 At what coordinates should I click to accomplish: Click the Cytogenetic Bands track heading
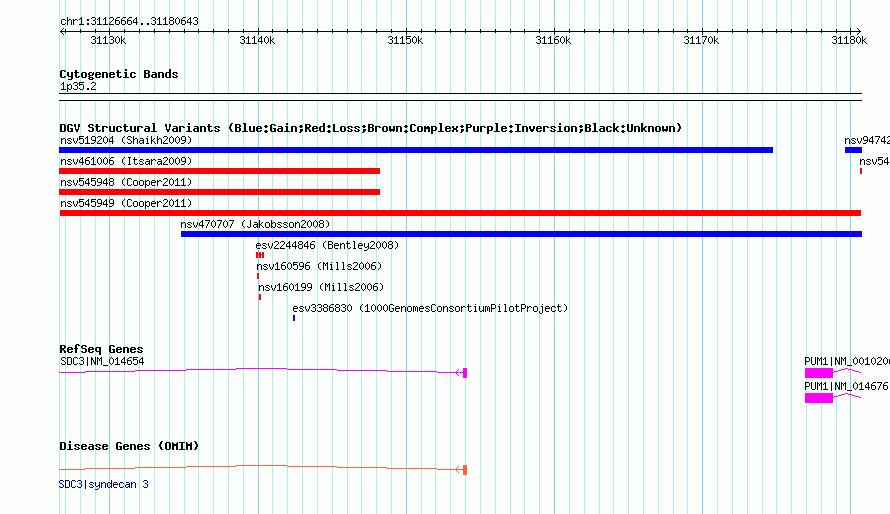coord(119,74)
